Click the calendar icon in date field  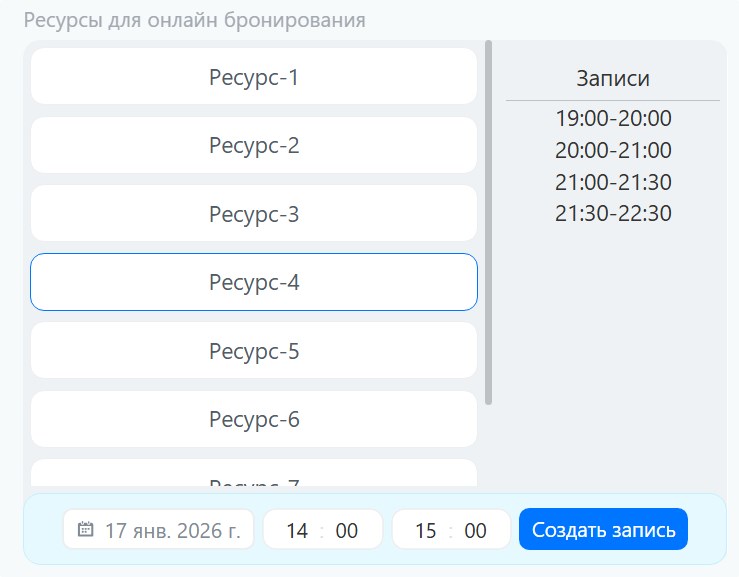click(x=86, y=530)
